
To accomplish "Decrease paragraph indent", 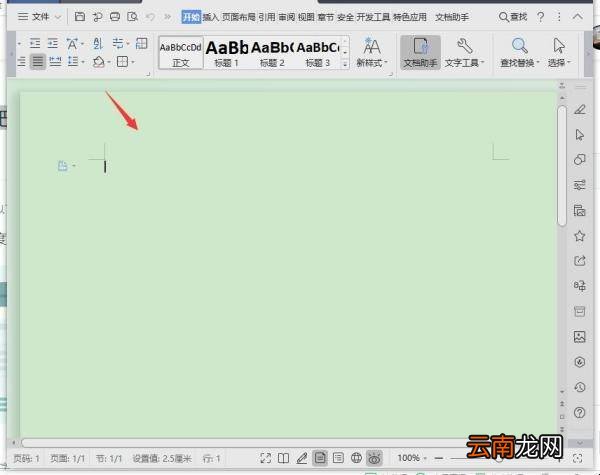I will [35, 43].
